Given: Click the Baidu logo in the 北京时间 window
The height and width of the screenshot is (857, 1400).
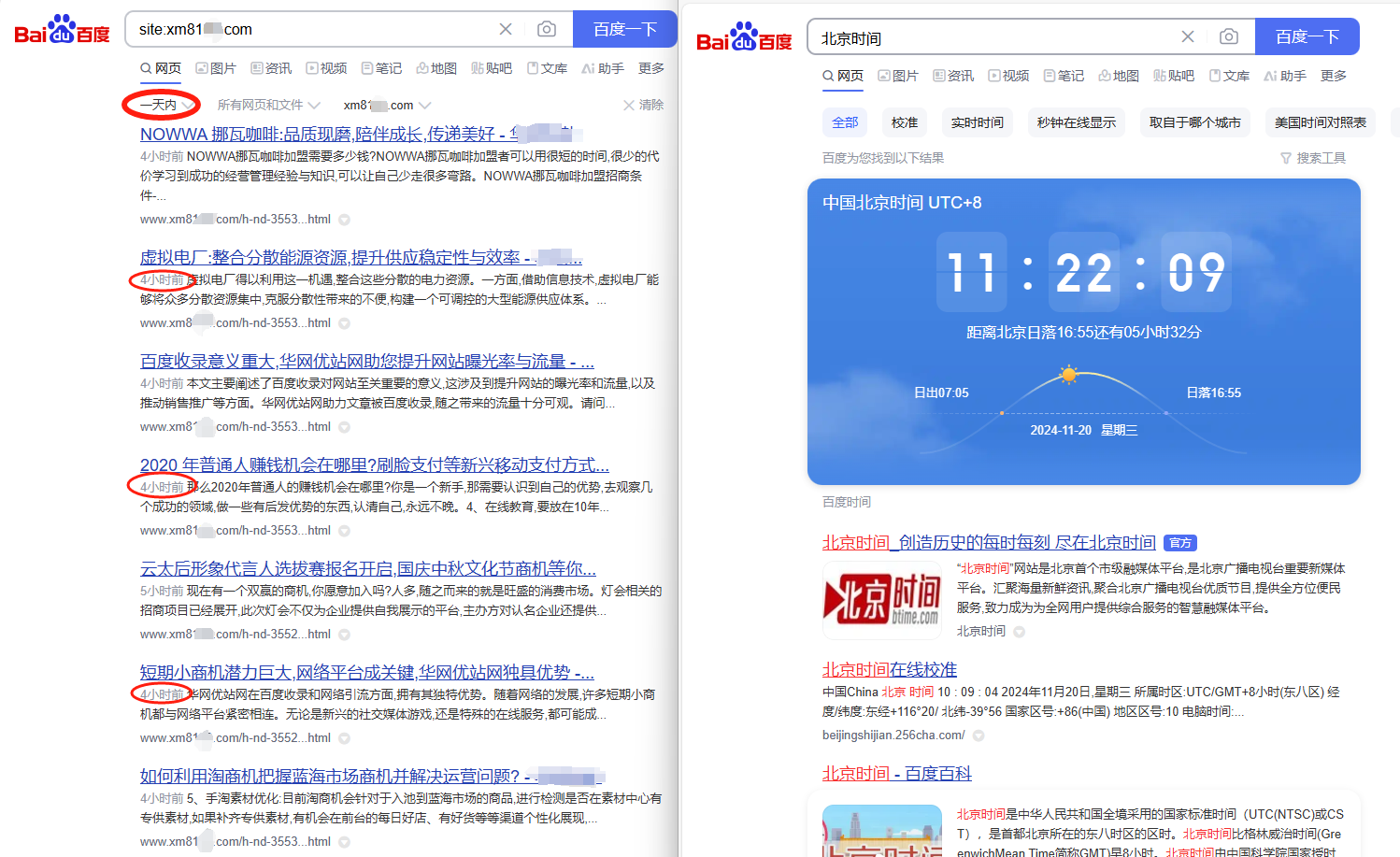Looking at the screenshot, I should point(745,37).
